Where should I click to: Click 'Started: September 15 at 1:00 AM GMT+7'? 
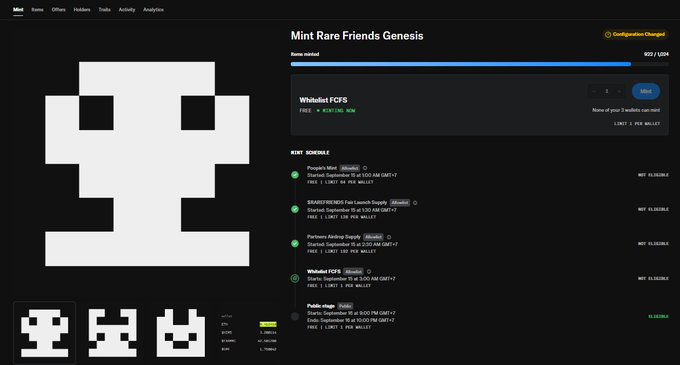[x=352, y=175]
